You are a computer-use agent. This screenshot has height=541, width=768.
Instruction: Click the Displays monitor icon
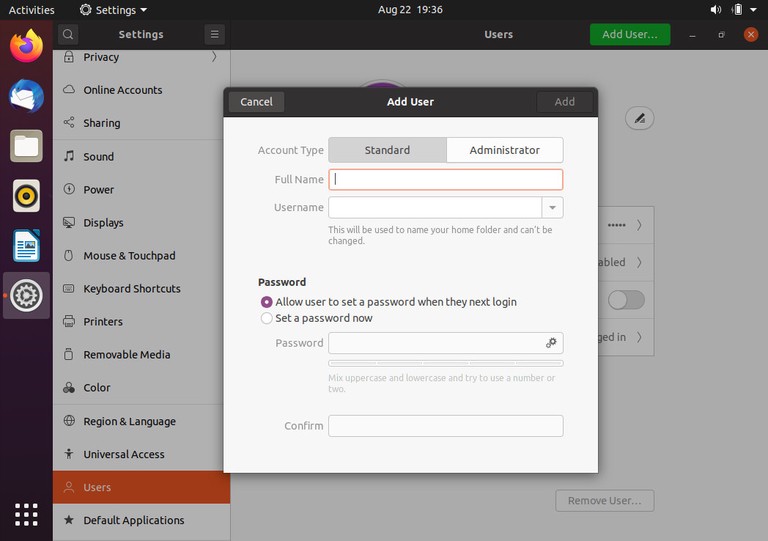coord(69,222)
